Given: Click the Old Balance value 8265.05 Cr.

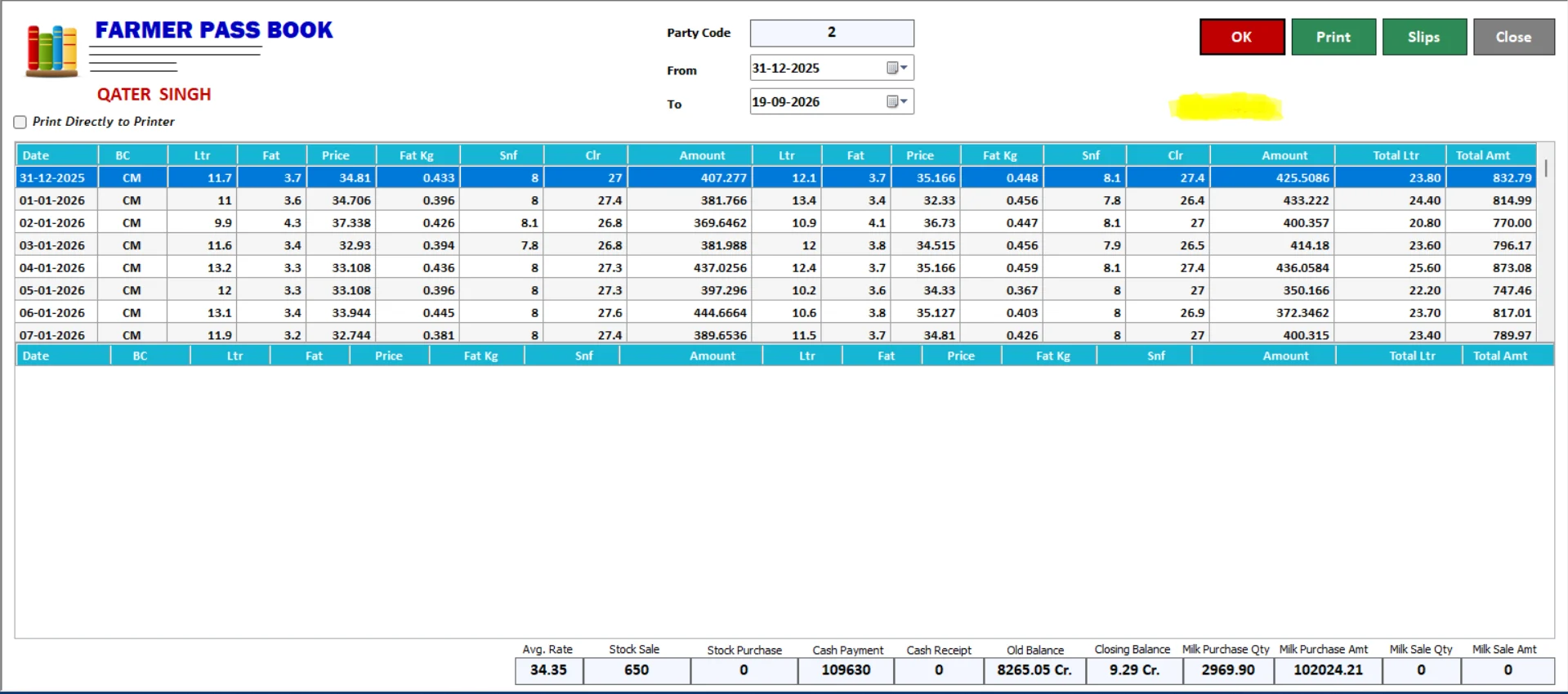Looking at the screenshot, I should 1034,670.
